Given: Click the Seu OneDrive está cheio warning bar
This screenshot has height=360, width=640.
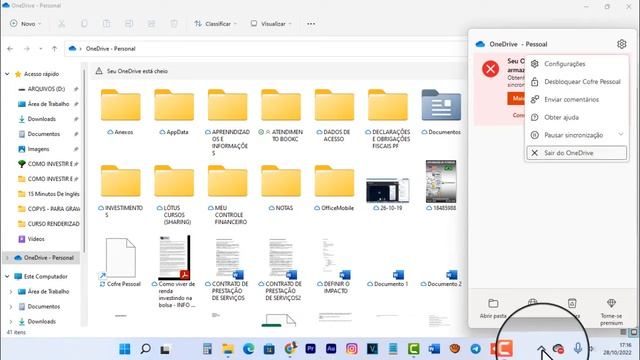Looking at the screenshot, I should (278, 71).
